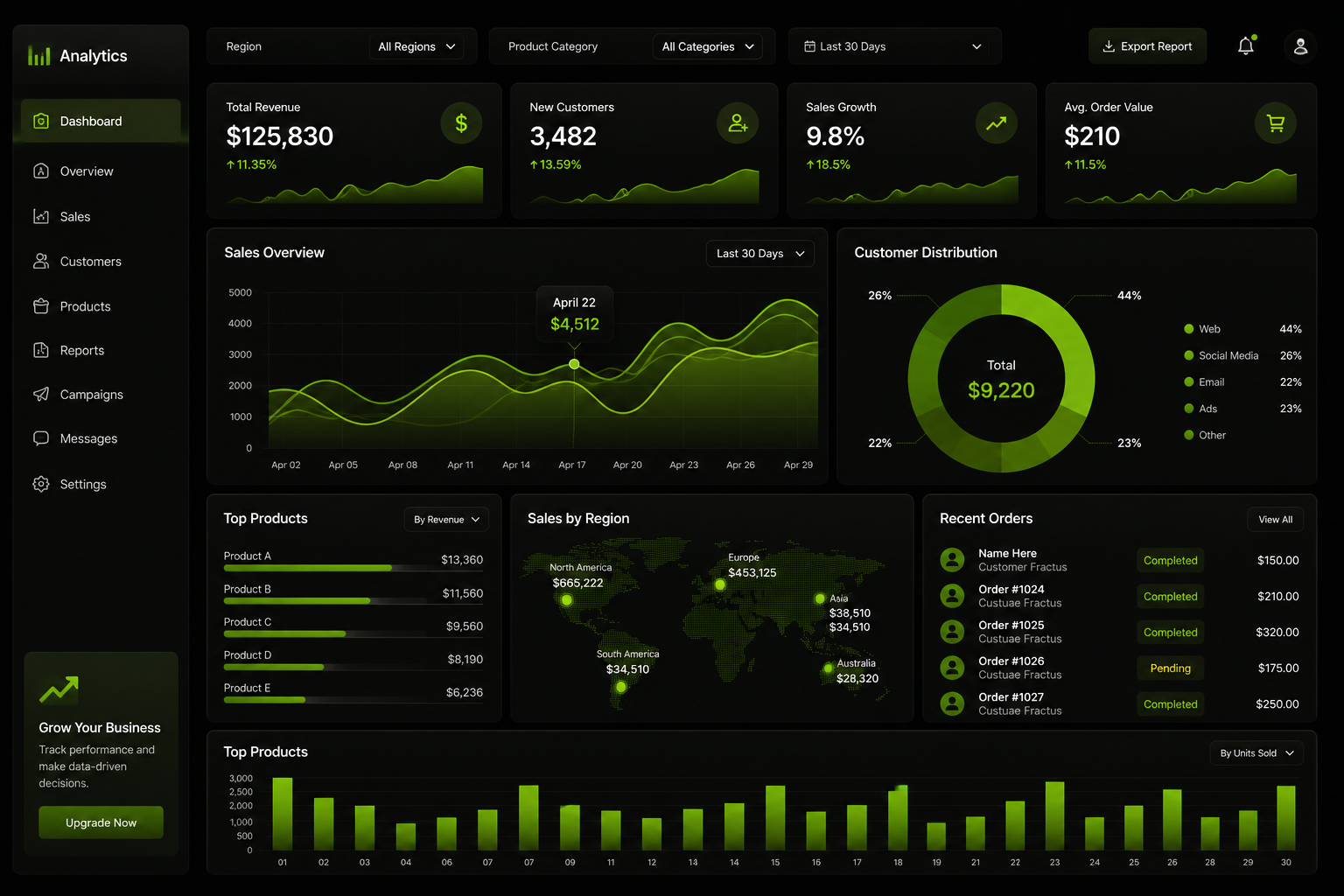The image size is (1344, 896).
Task: Click the Export Report button
Action: [1147, 46]
